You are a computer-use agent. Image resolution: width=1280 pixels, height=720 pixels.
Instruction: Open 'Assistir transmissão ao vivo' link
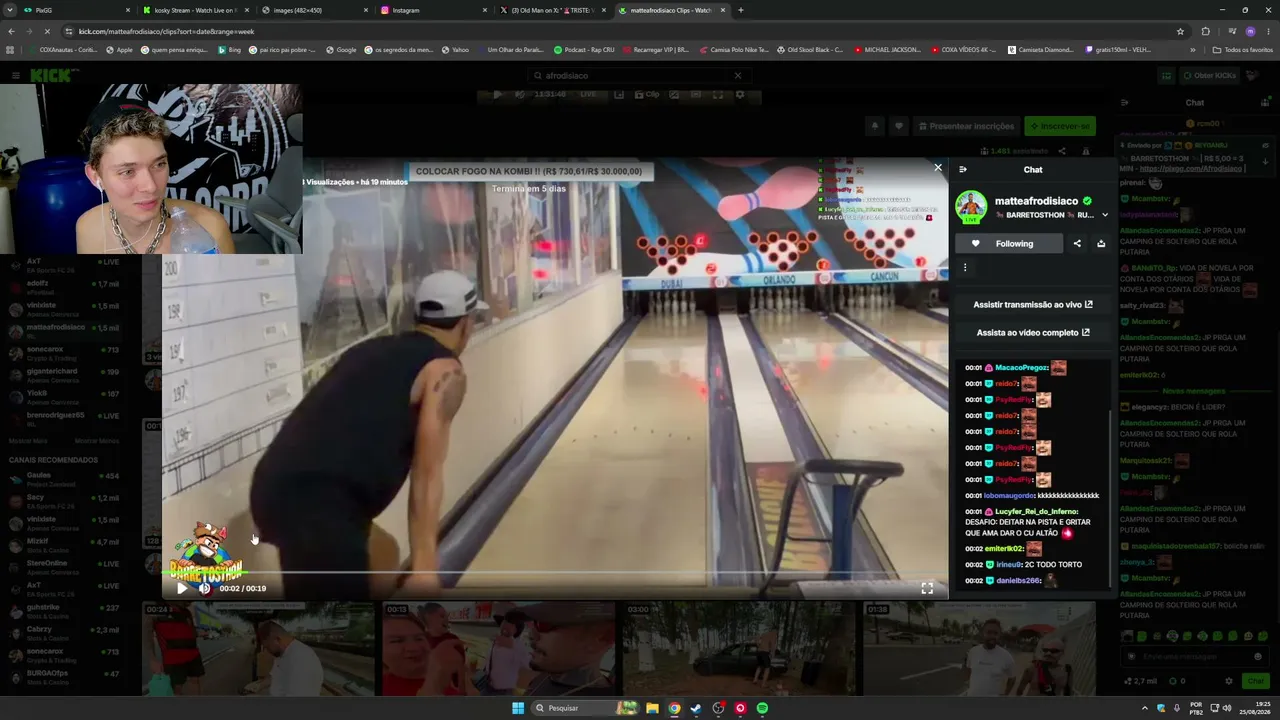tap(1033, 305)
